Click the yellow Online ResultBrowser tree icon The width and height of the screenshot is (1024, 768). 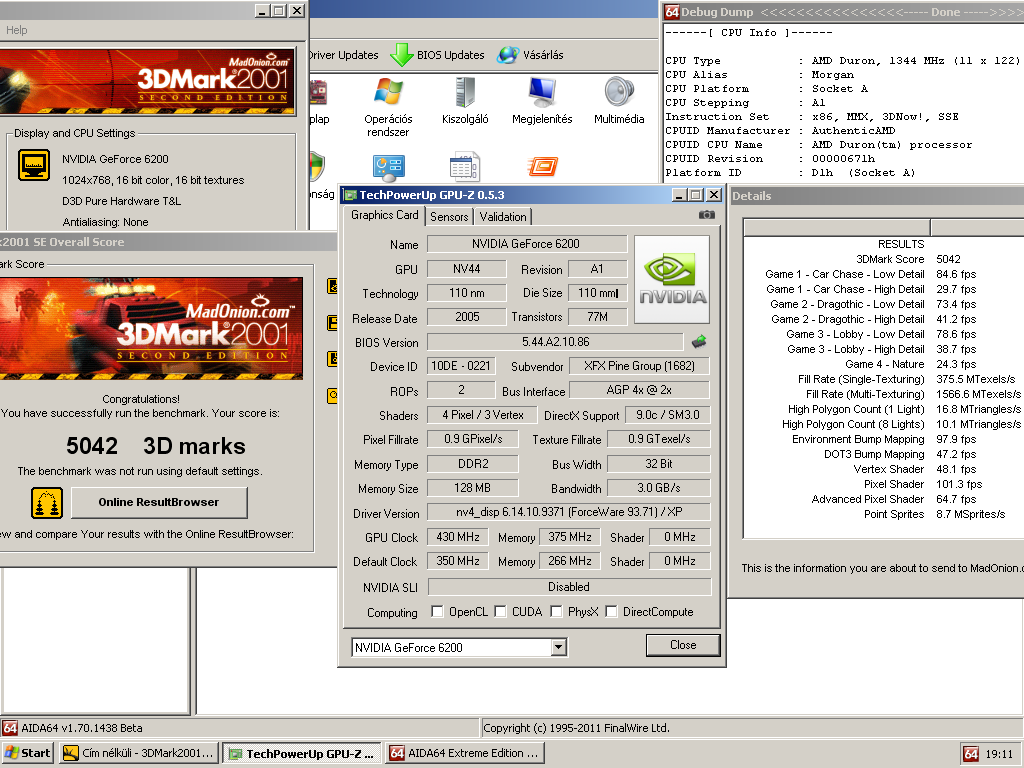point(47,503)
